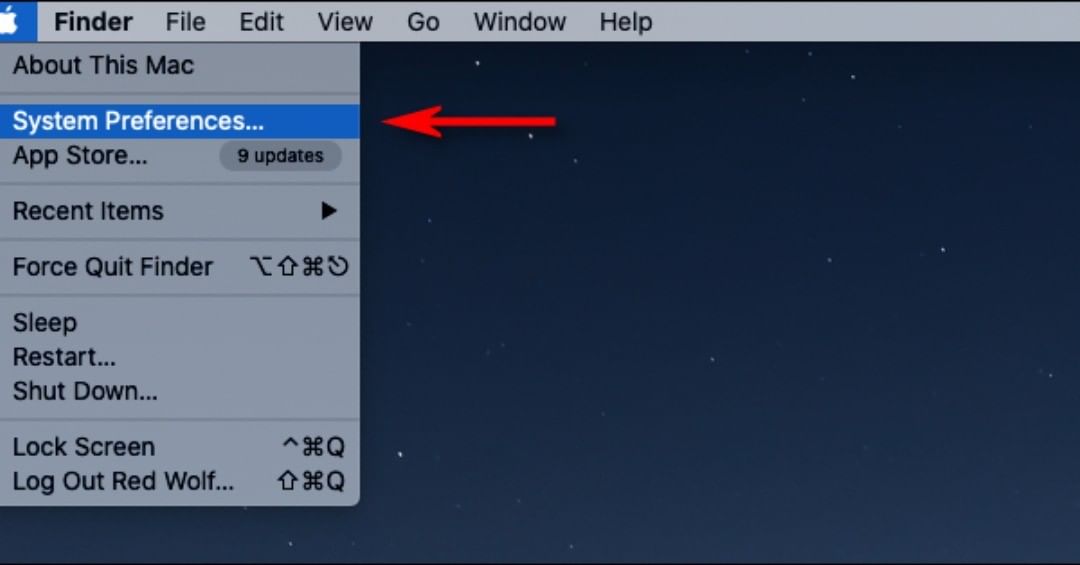Screen dimensions: 1080x565
Task: Select Lock Screen
Action: (x=179, y=447)
